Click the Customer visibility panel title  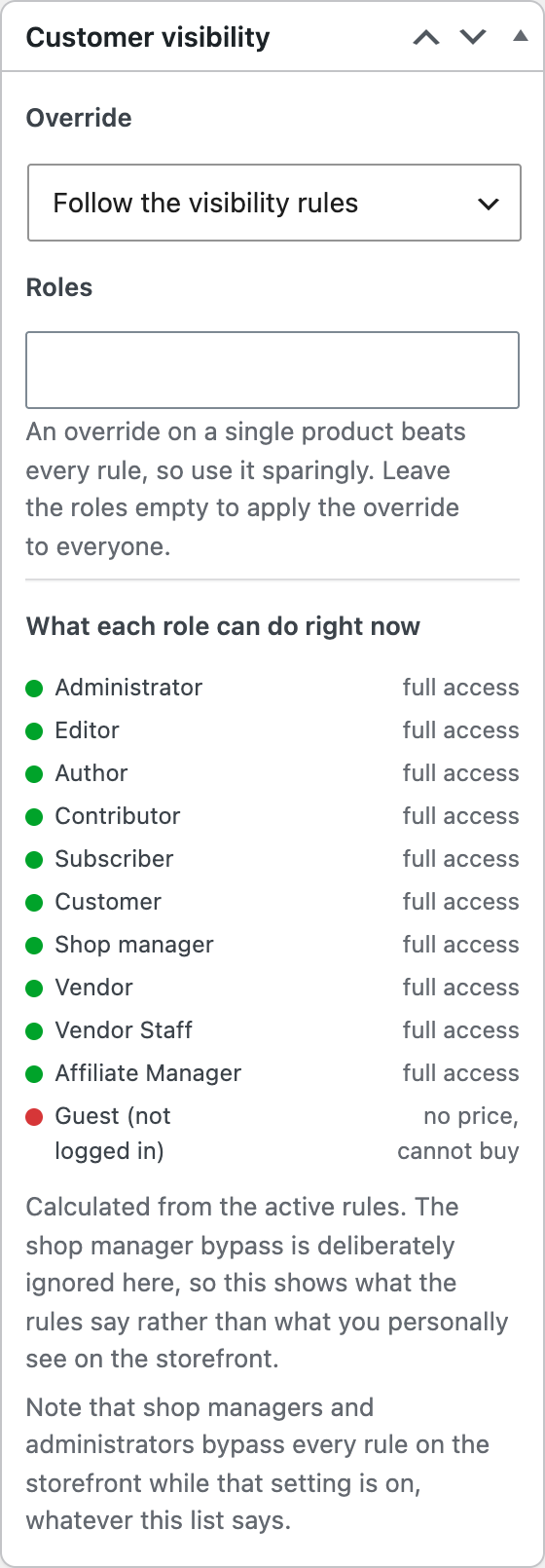[x=148, y=37]
